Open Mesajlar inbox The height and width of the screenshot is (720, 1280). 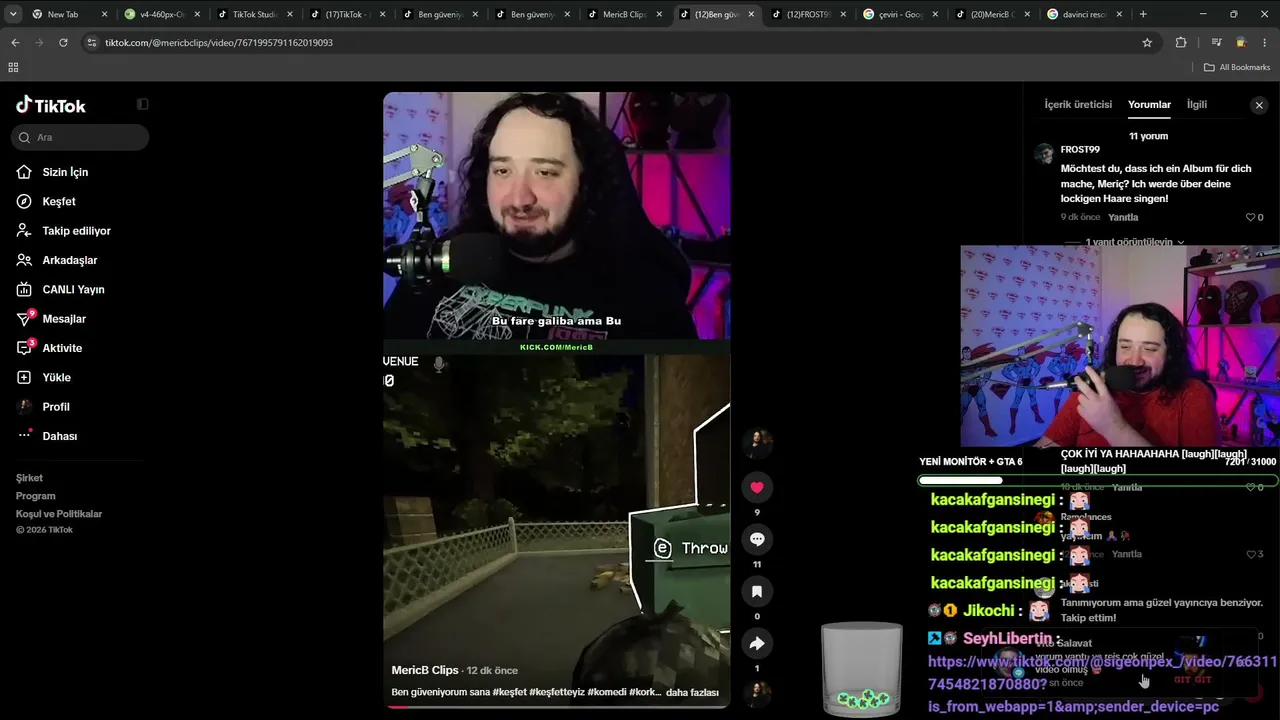click(x=64, y=319)
